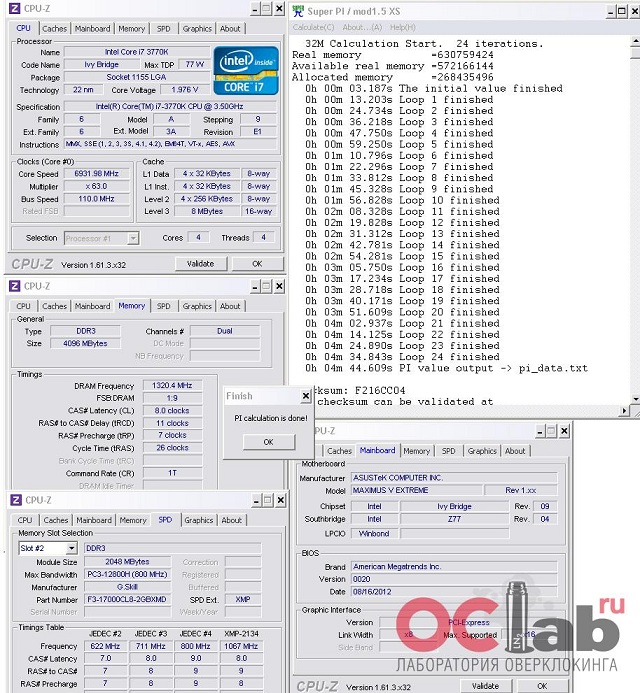Close the CPU-Z SPD window
Image resolution: width=640 pixels, height=693 pixels.
pos(280,500)
